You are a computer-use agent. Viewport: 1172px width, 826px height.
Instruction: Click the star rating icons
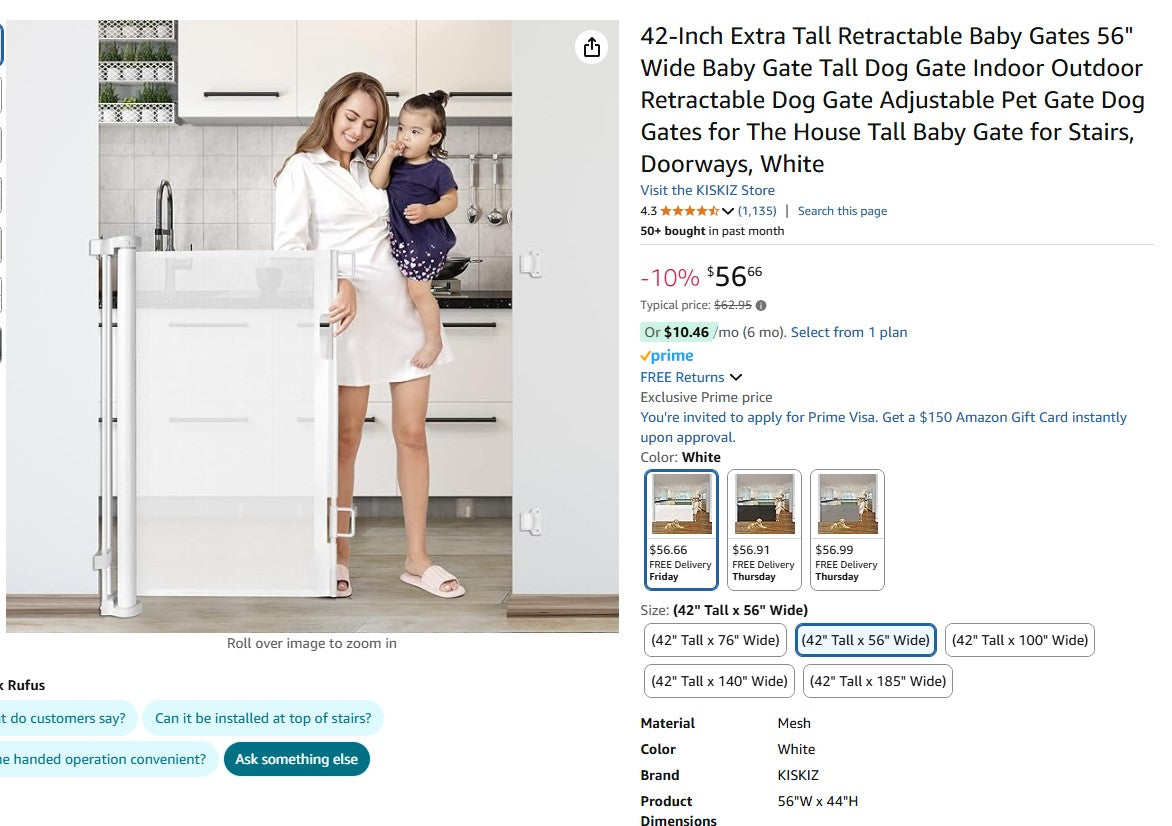pos(689,211)
